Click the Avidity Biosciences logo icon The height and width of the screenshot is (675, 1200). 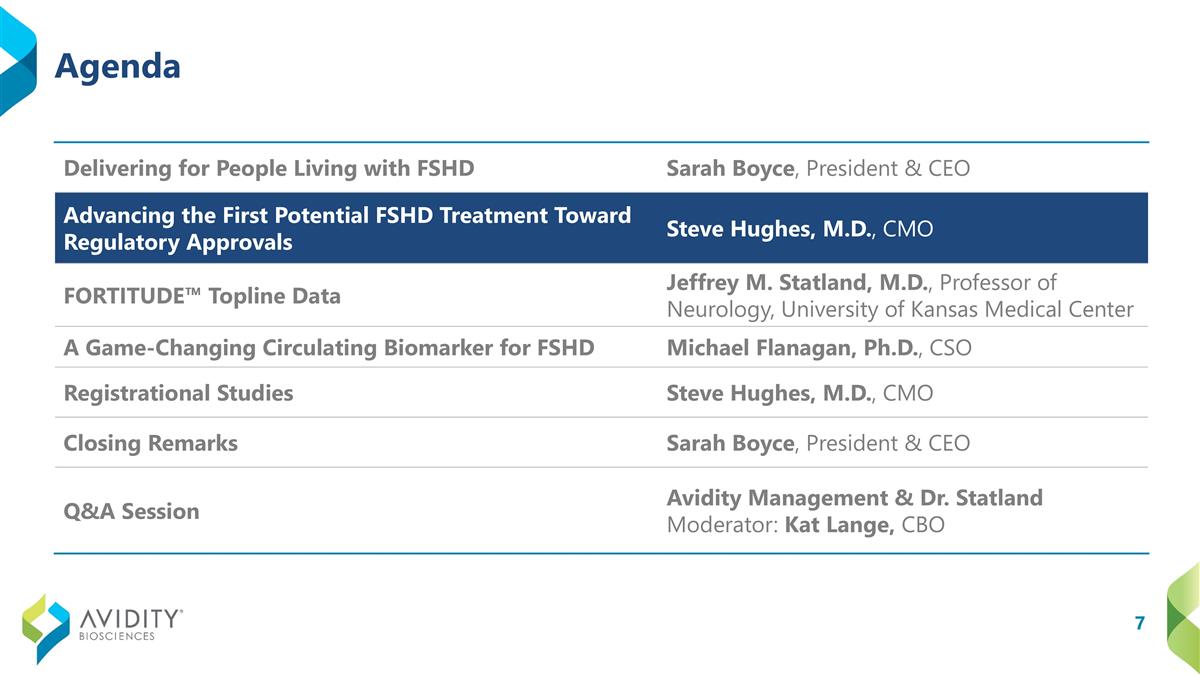(46, 628)
